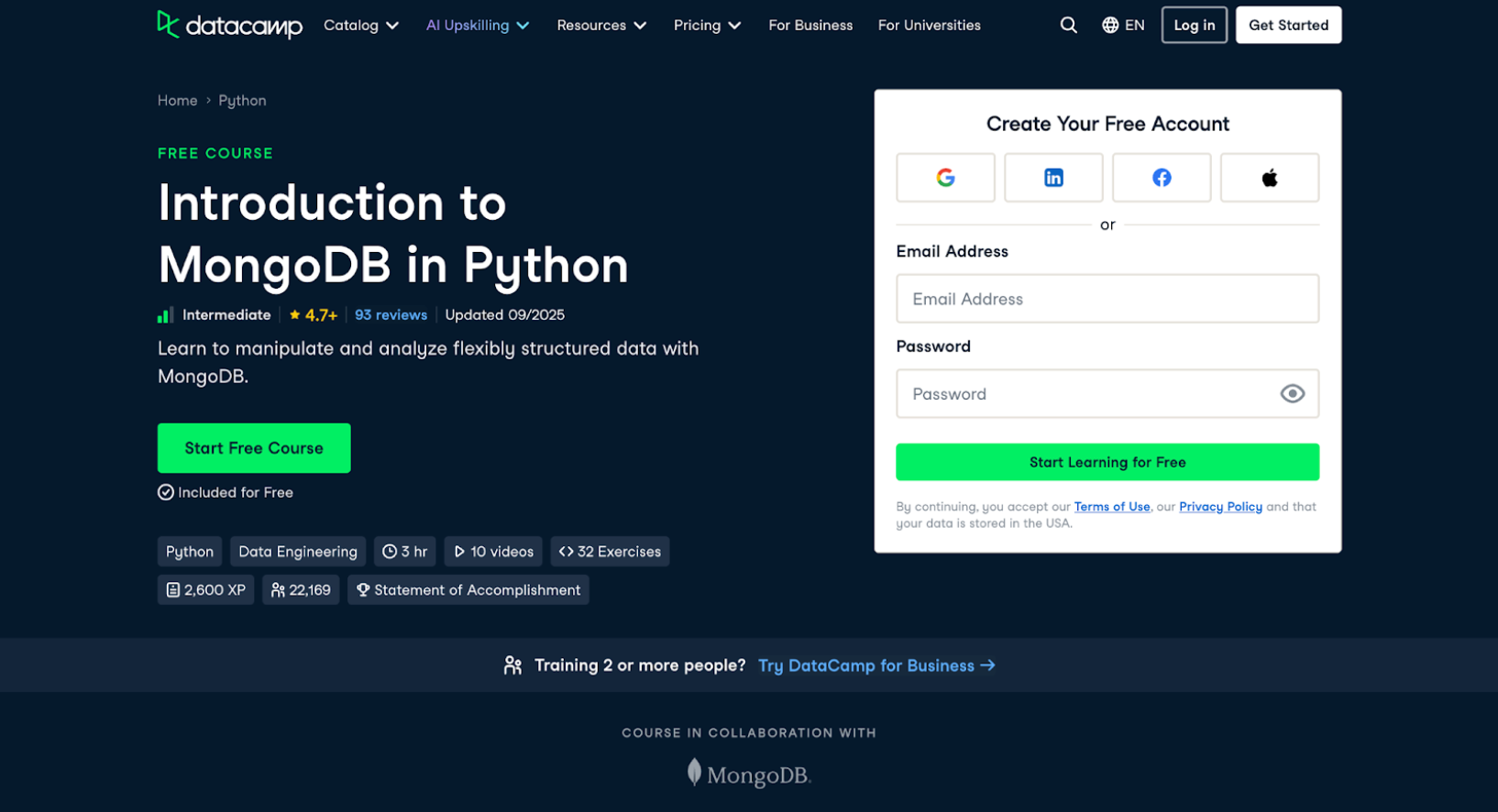Image resolution: width=1498 pixels, height=812 pixels.
Task: Click the play icon in 10 videos tag
Action: point(459,552)
